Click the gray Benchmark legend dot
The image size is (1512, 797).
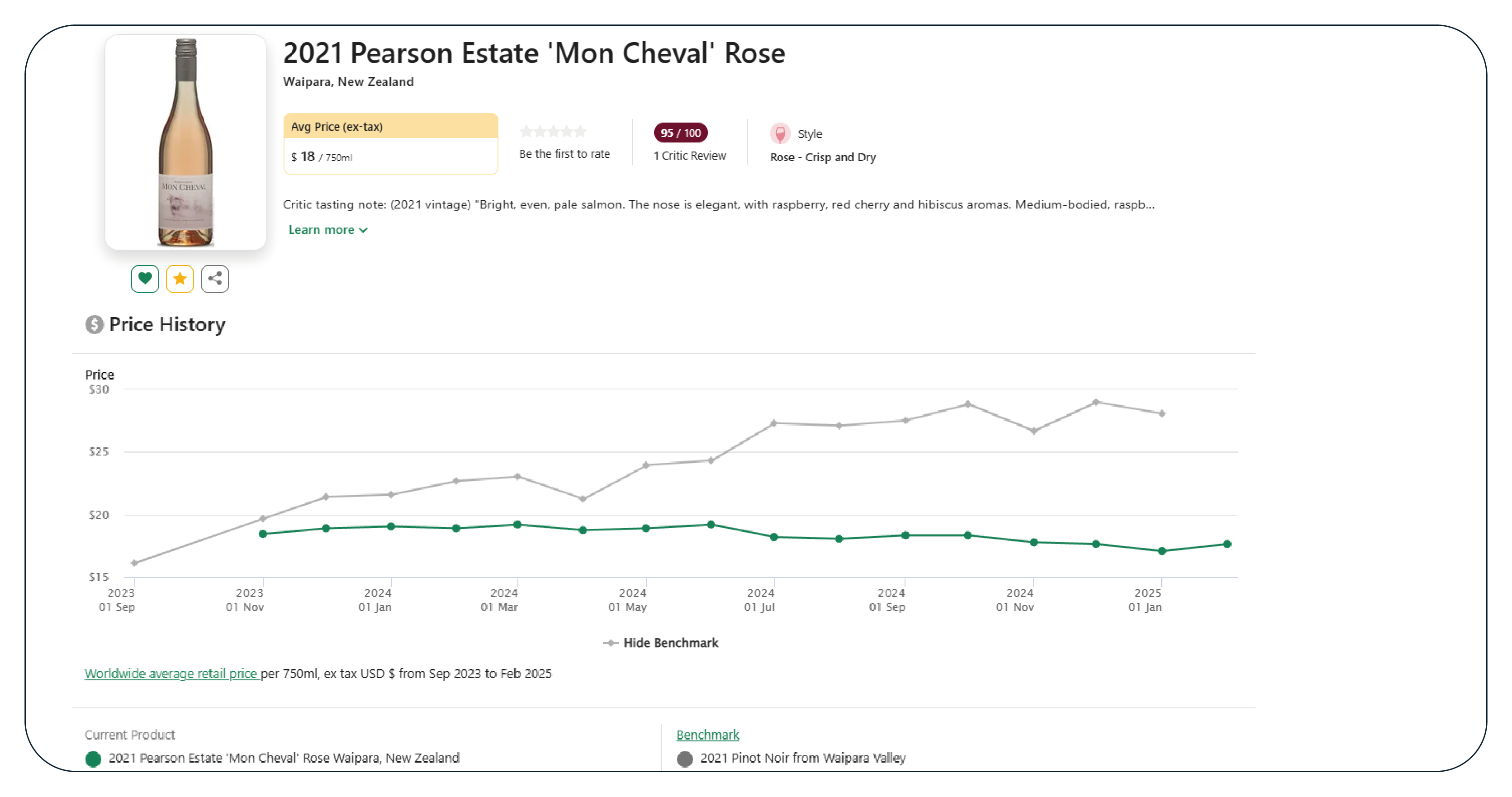684,759
